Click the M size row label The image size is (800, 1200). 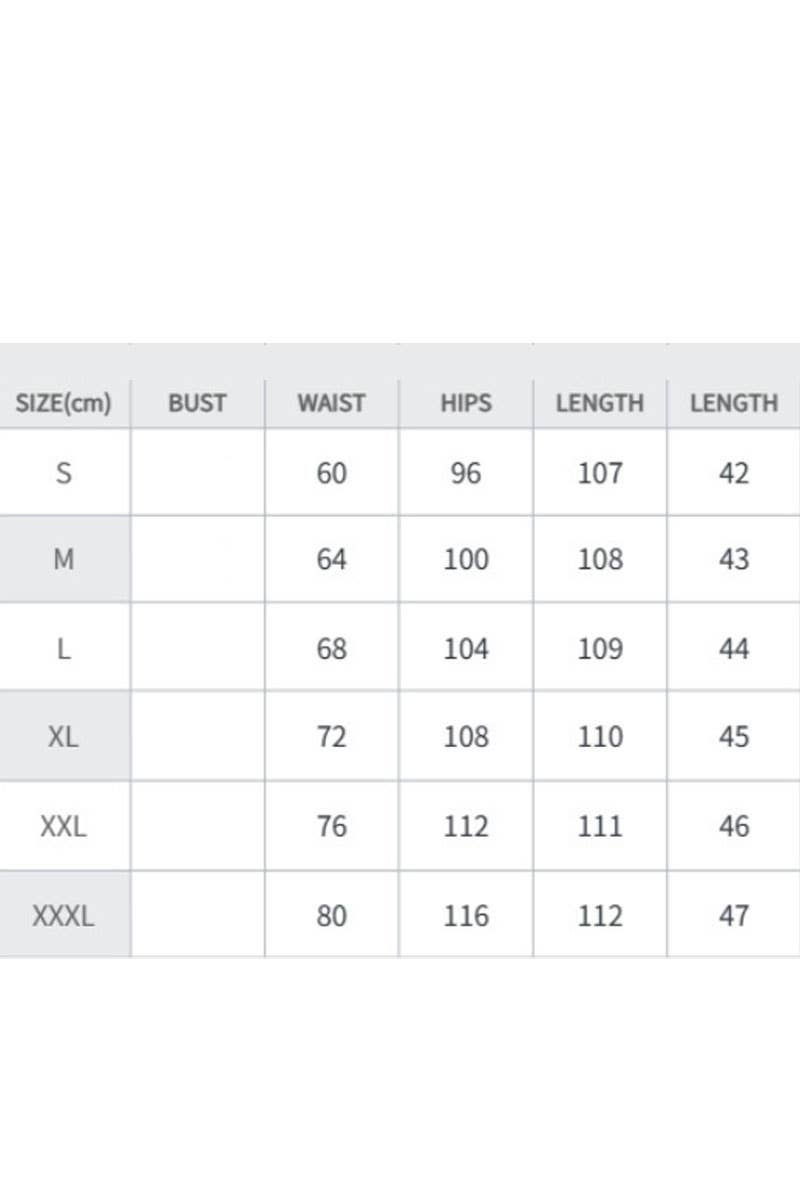pyautogui.click(x=64, y=559)
